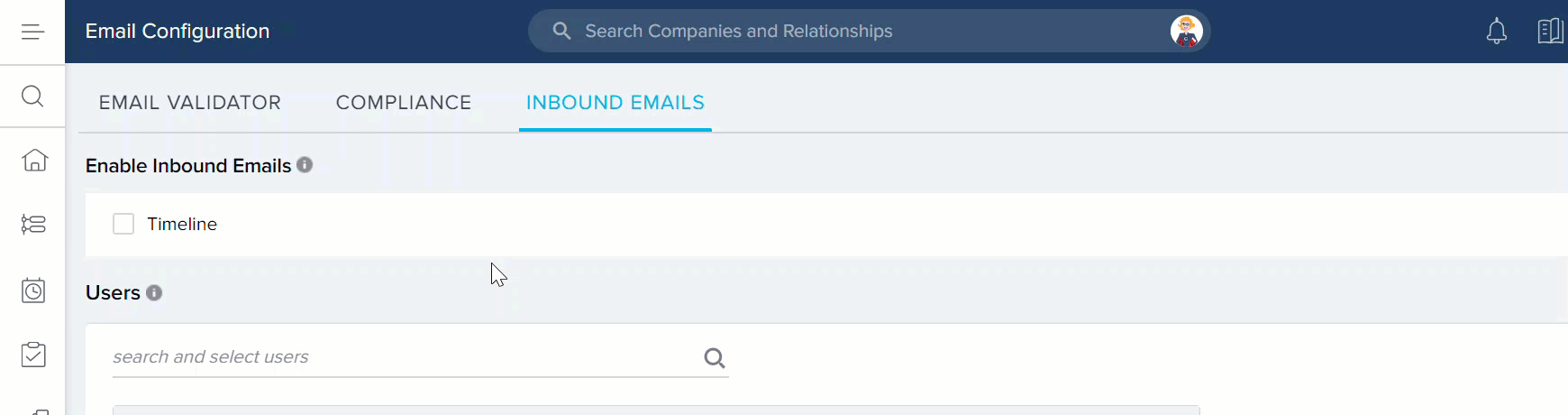Open the sidebar clipboard checkmark icon

coord(33,355)
